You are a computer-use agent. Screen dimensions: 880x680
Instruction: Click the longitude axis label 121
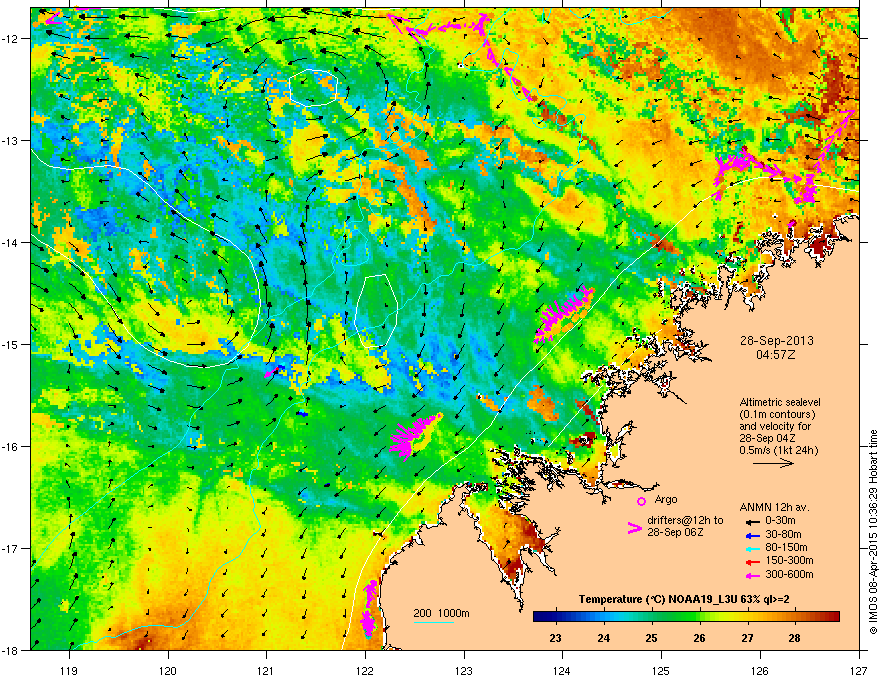[266, 671]
